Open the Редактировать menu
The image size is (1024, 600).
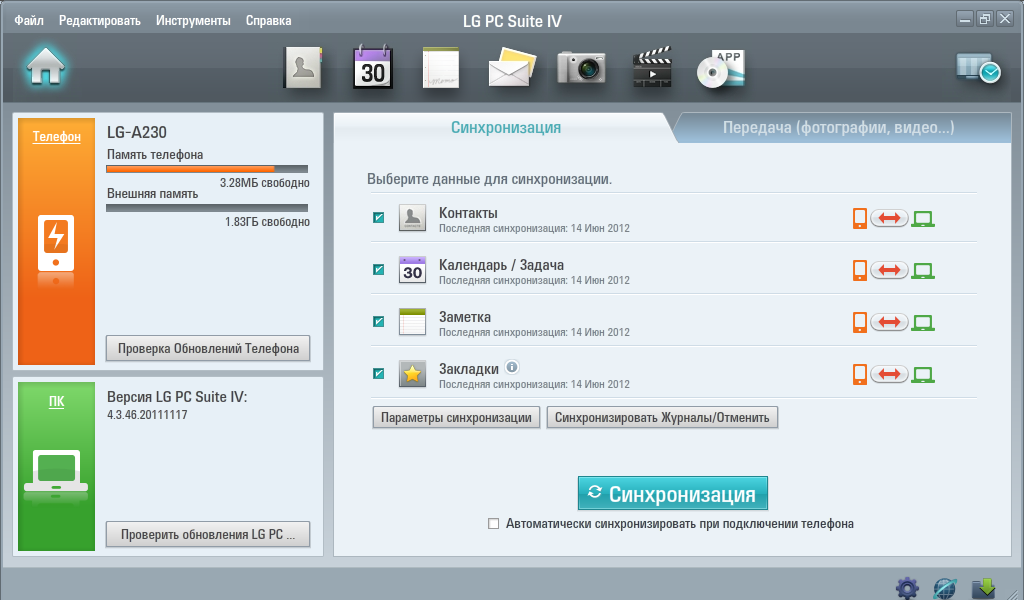click(x=100, y=21)
